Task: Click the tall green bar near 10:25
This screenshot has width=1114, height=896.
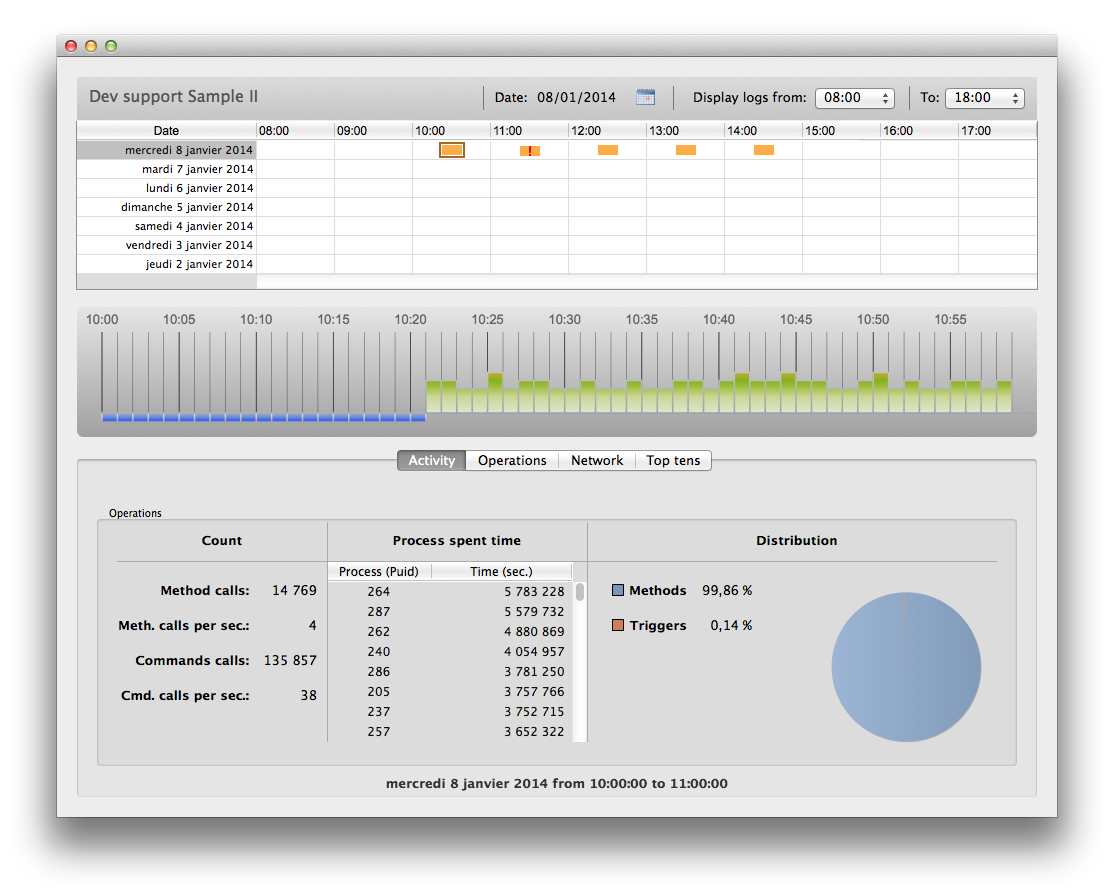Action: point(495,392)
